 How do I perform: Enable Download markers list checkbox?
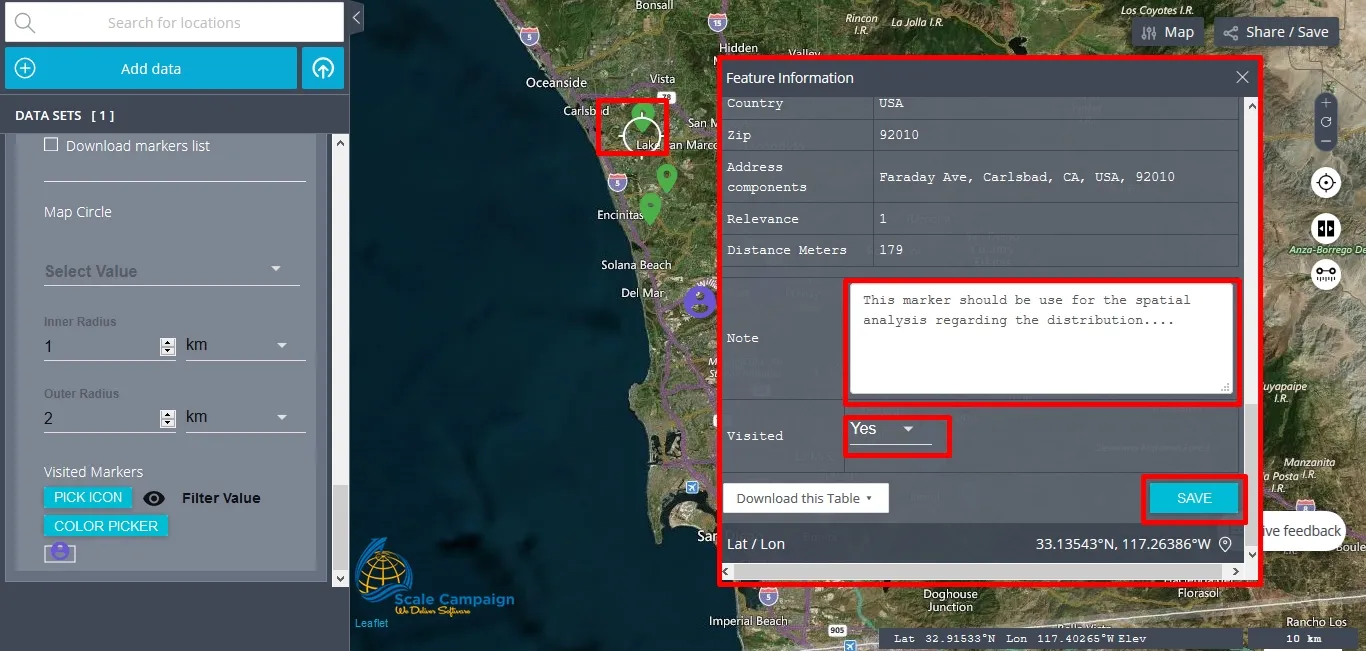(51, 145)
